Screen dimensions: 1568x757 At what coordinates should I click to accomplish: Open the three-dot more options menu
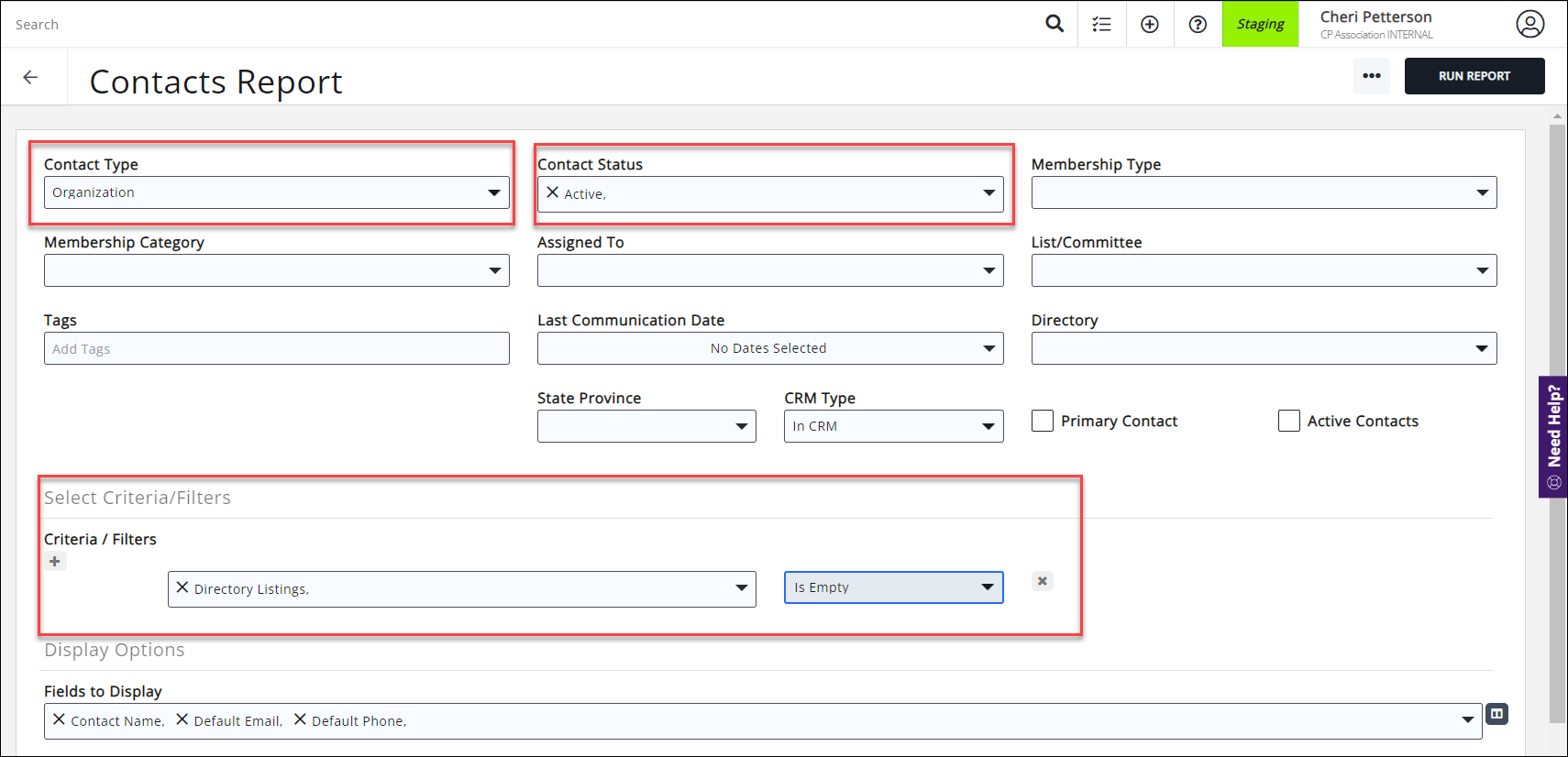[x=1371, y=76]
